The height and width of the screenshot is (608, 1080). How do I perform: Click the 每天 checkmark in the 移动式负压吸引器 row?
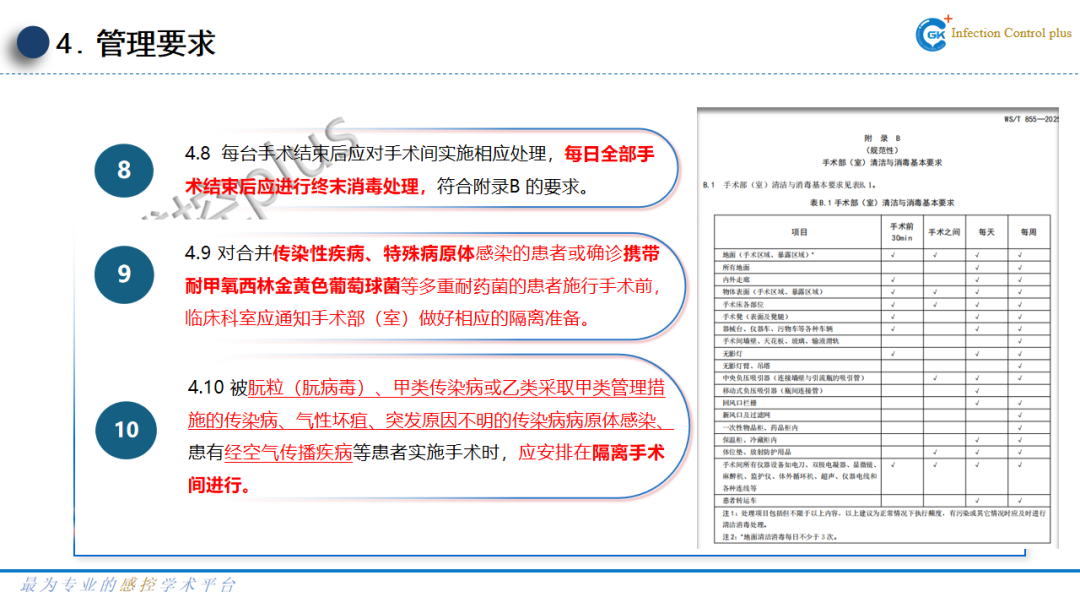(977, 390)
